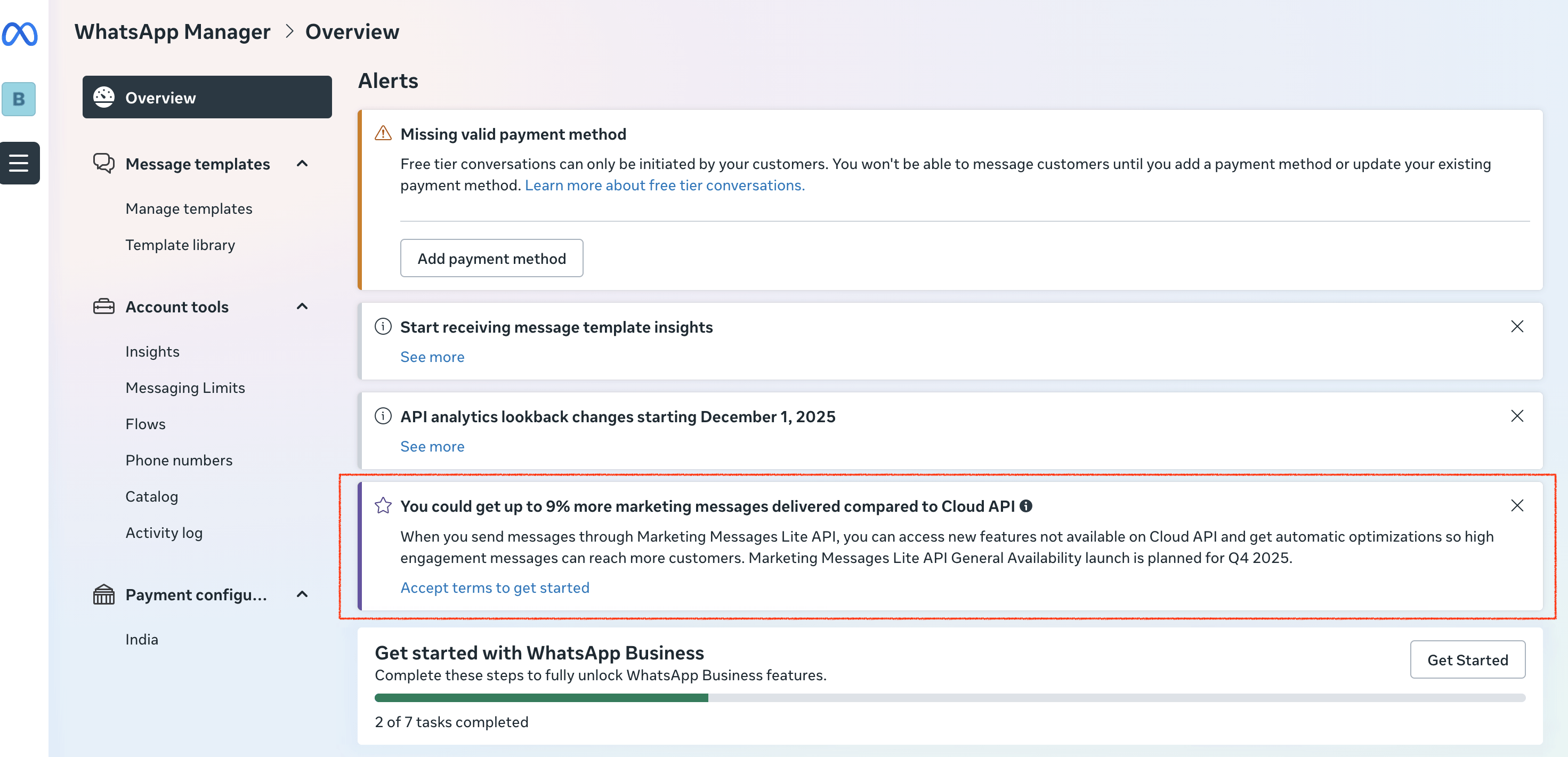Click the Payment configuration bank icon
Image resolution: width=1568 pixels, height=757 pixels.
pyautogui.click(x=103, y=594)
